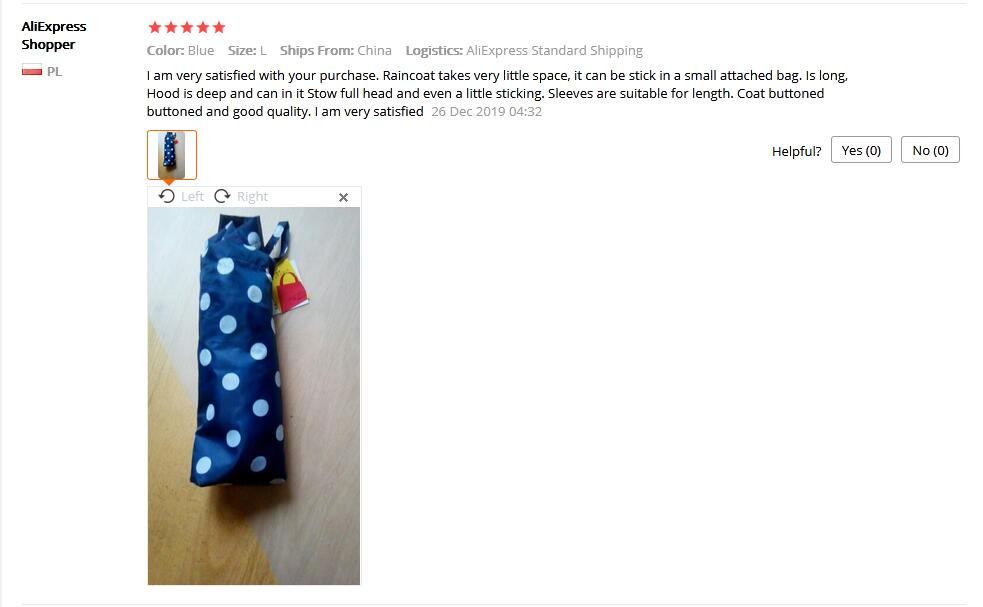Click the "Left" rotate label
The height and width of the screenshot is (607, 983).
[192, 197]
